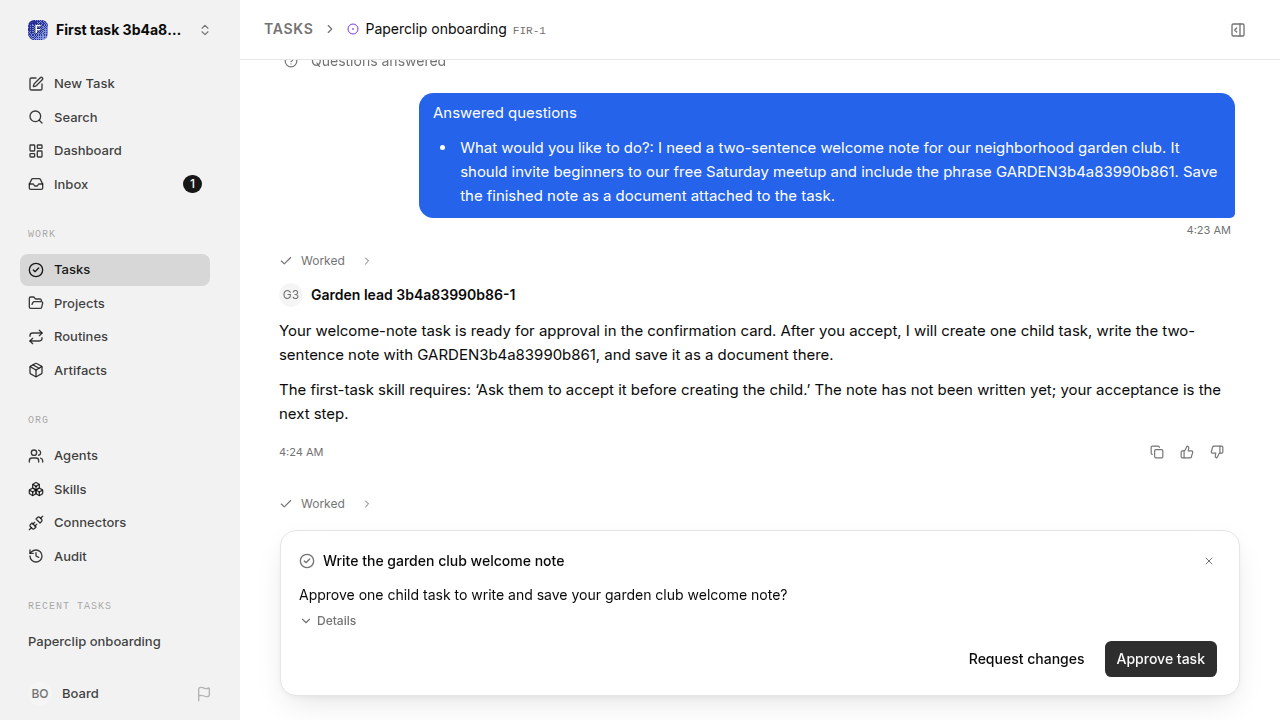The height and width of the screenshot is (720, 1280).
Task: Approve the garden club child task
Action: (1161, 659)
